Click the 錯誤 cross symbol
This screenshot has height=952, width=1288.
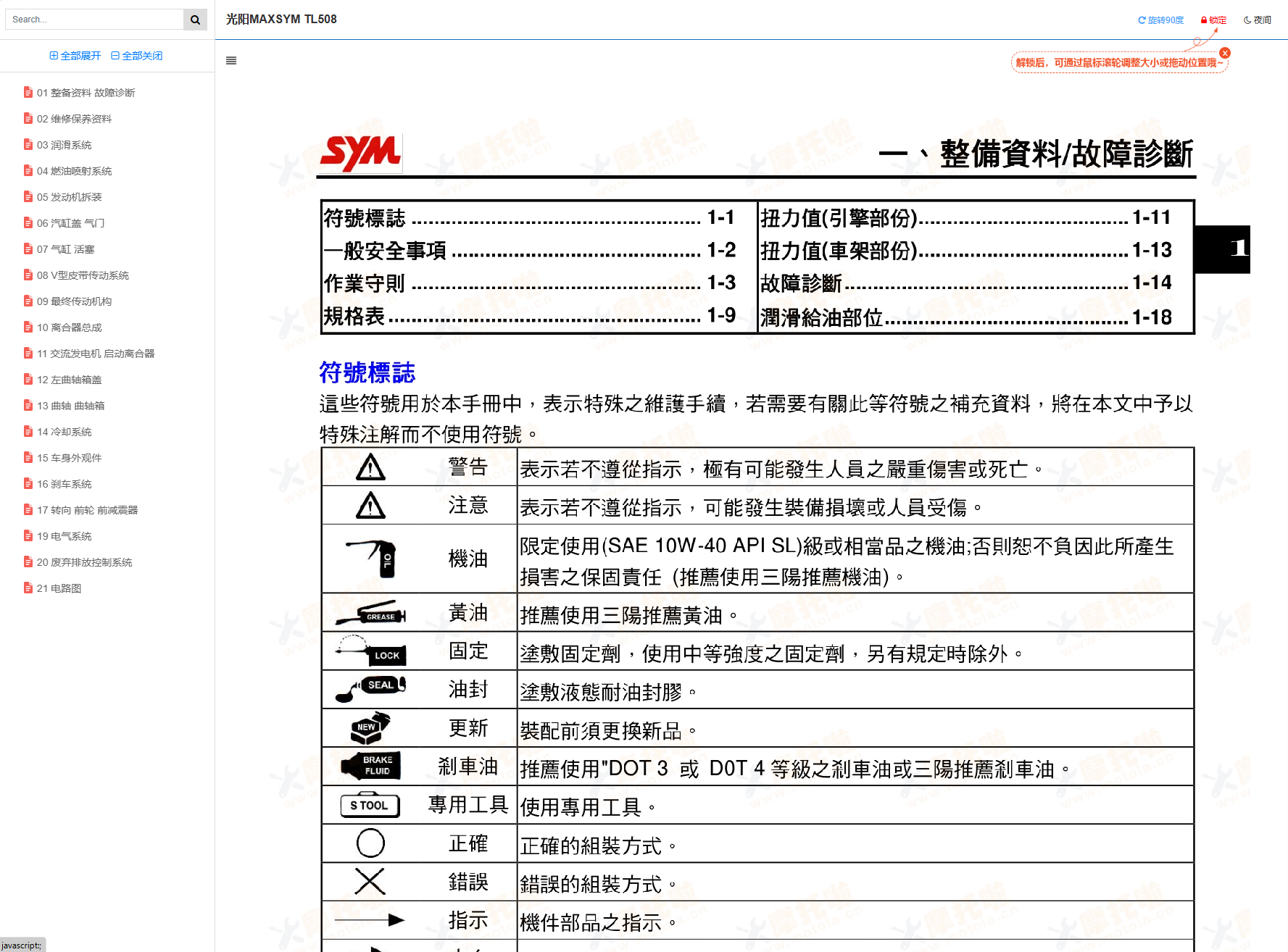point(370,882)
